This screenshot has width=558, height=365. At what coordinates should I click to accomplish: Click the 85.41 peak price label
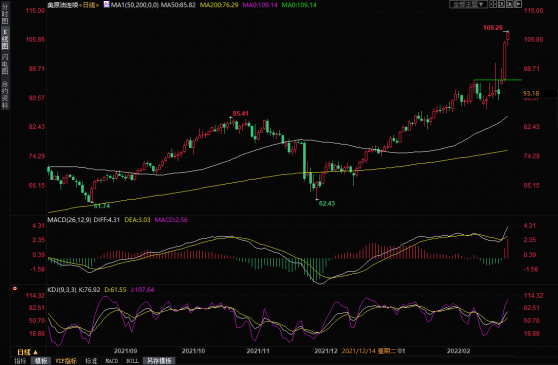(241, 113)
